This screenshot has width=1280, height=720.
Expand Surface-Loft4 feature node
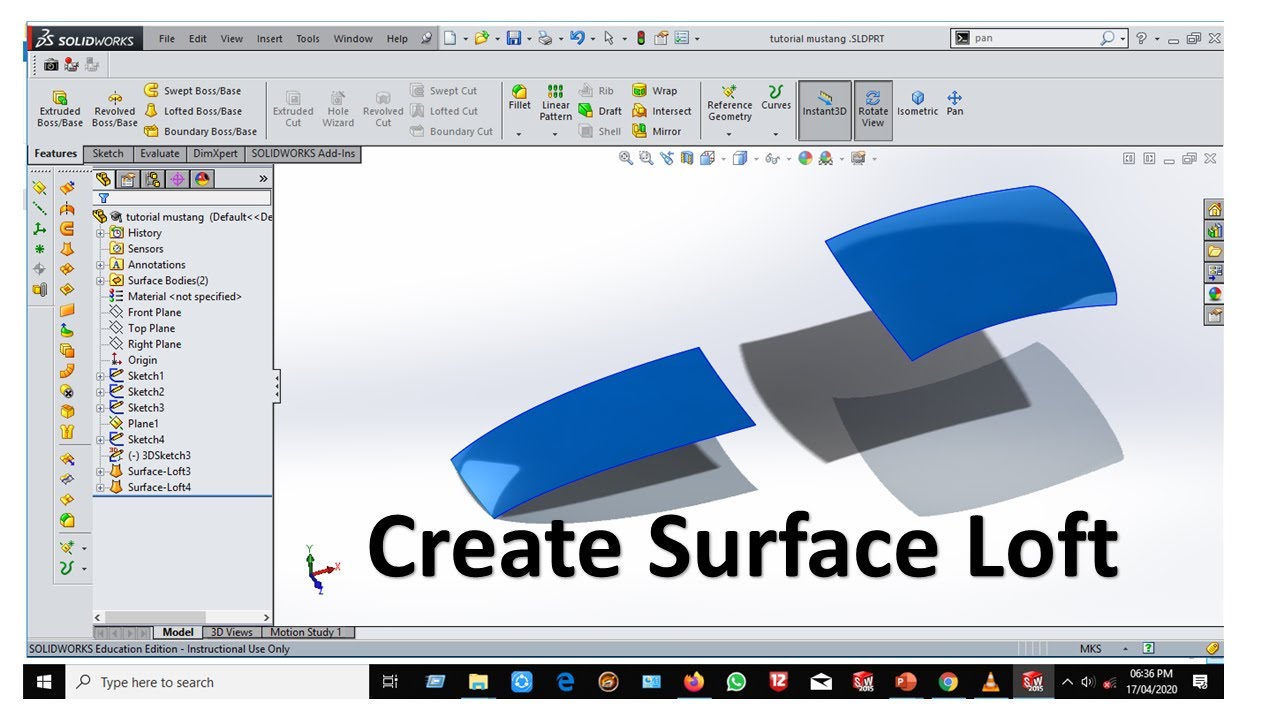click(x=100, y=488)
